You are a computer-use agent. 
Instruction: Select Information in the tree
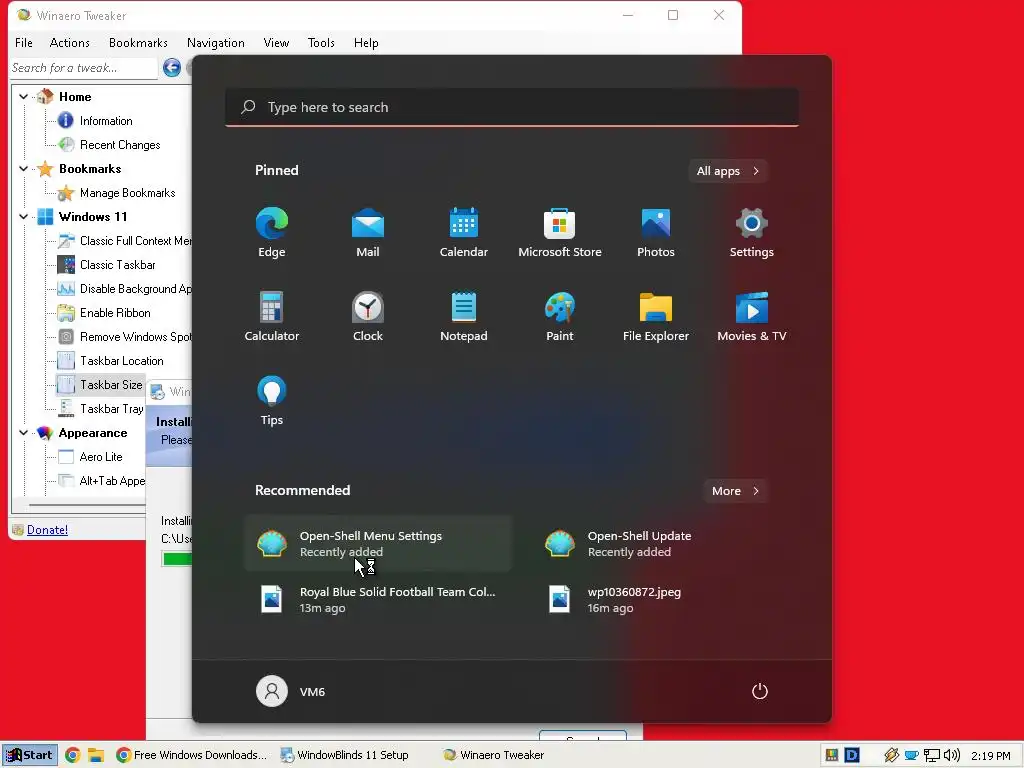click(106, 121)
